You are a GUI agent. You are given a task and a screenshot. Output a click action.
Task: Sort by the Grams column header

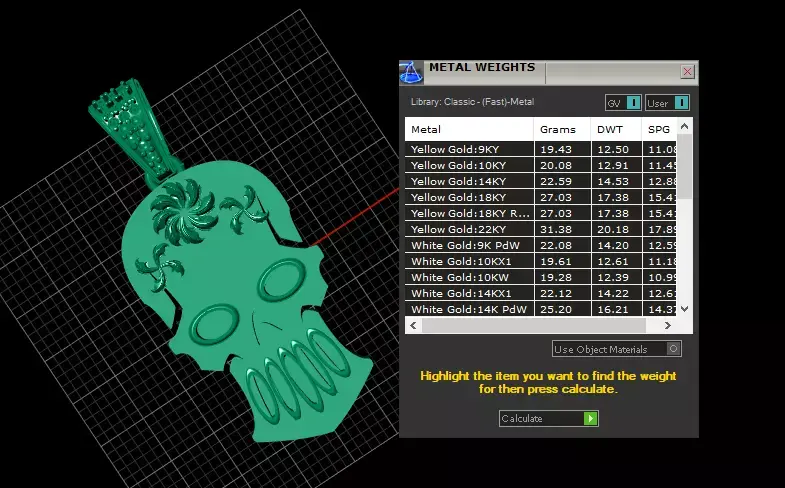[x=562, y=130]
